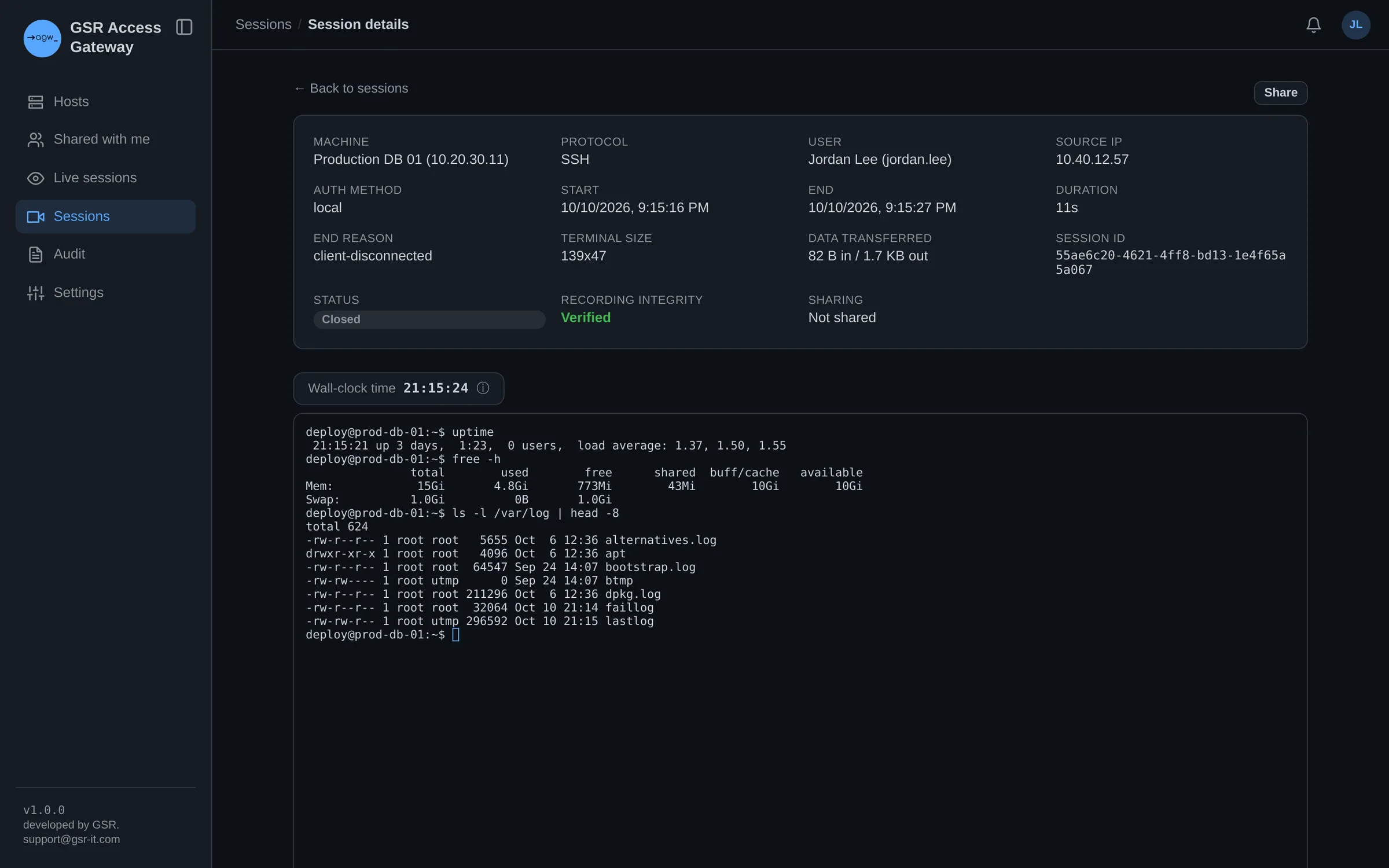This screenshot has width=1389, height=868.
Task: Click support@gsr-it.com email text
Action: click(72, 840)
